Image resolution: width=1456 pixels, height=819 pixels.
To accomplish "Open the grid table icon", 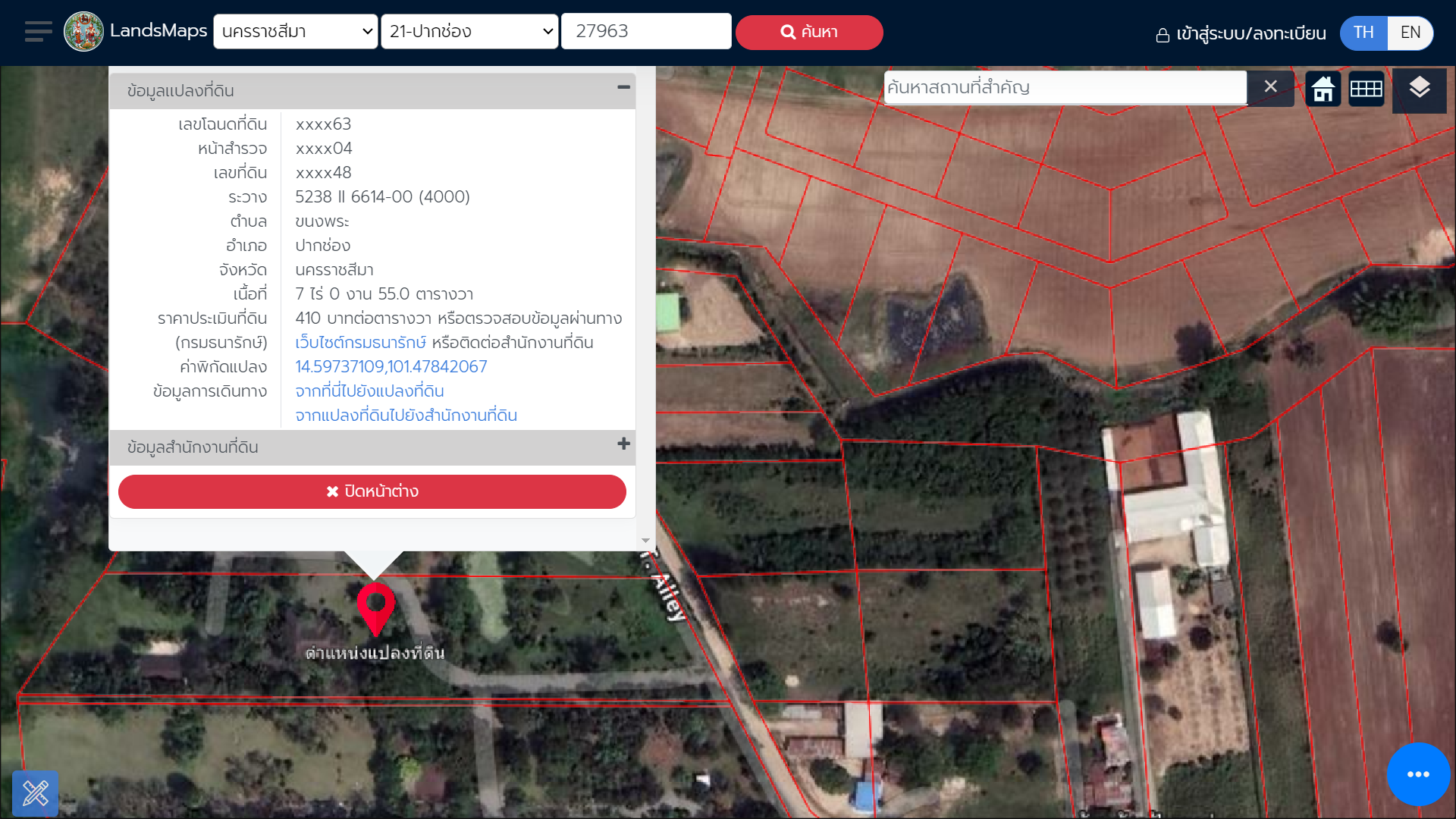I will pos(1366,89).
